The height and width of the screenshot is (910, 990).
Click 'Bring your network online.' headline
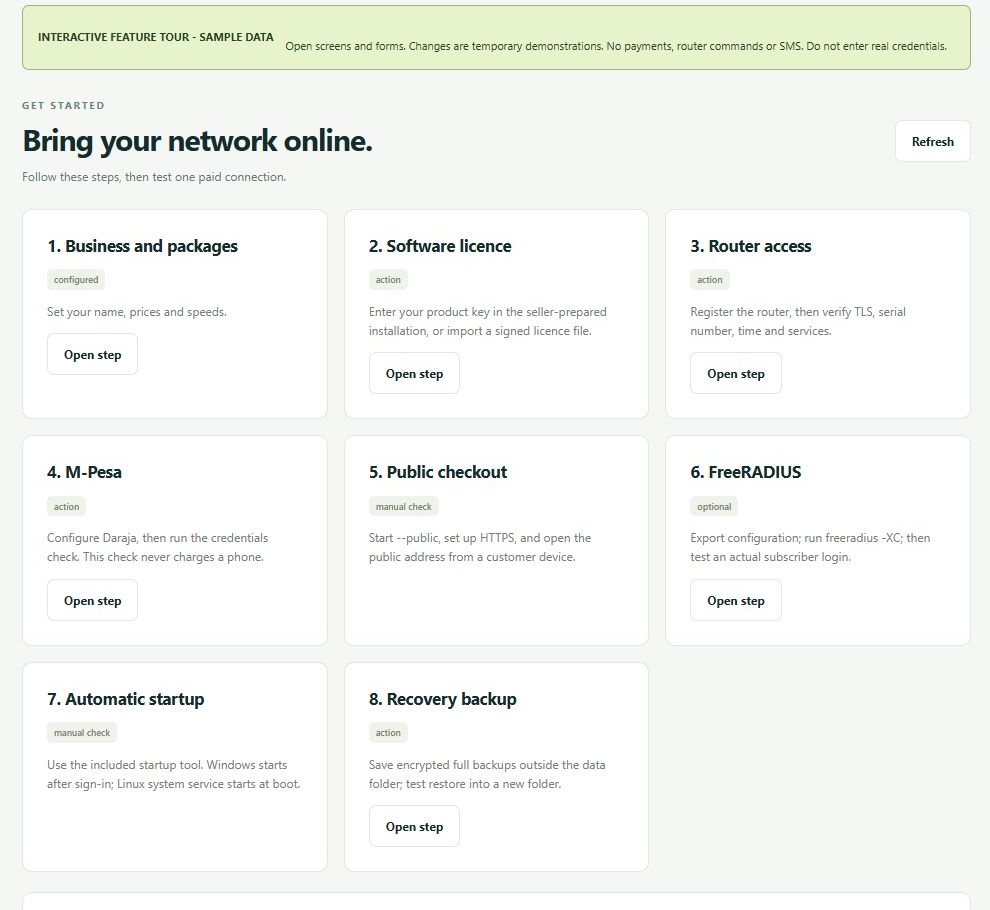click(x=198, y=141)
